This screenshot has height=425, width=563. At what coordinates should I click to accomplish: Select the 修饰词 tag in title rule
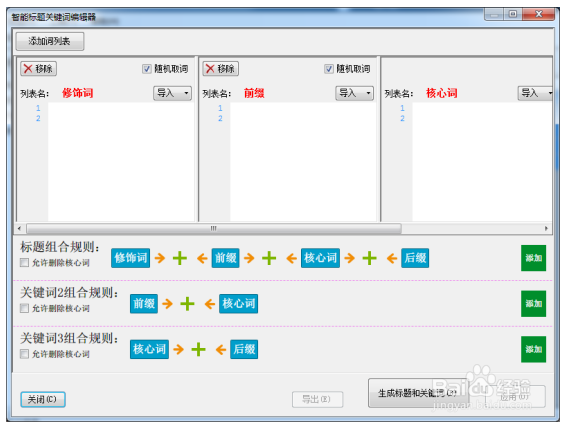pos(131,258)
